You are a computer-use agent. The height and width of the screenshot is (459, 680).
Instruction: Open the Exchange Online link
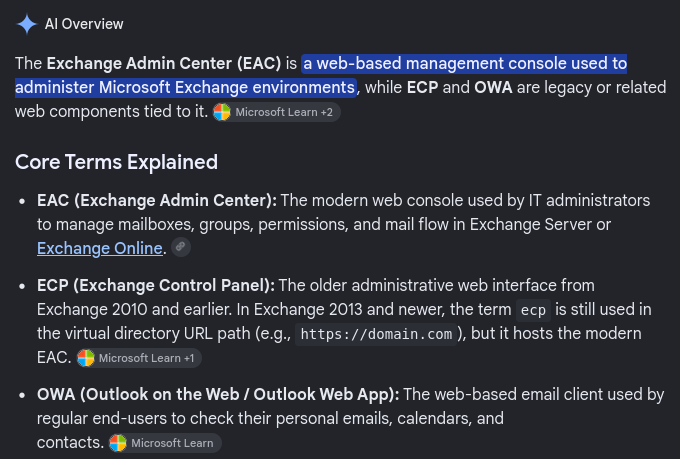[x=100, y=249]
